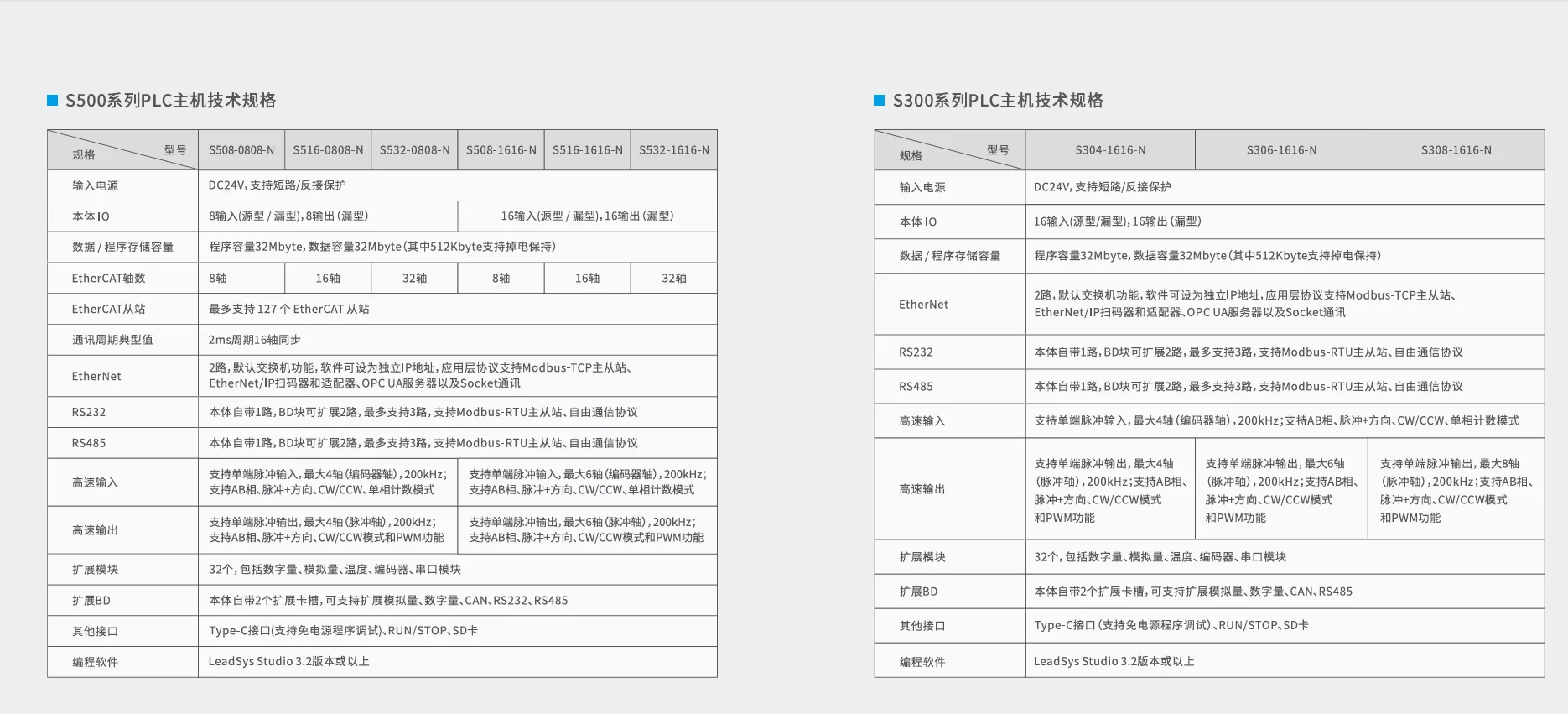Click the S308-1616-N column header
This screenshot has height=714, width=1568.
pos(1456,150)
